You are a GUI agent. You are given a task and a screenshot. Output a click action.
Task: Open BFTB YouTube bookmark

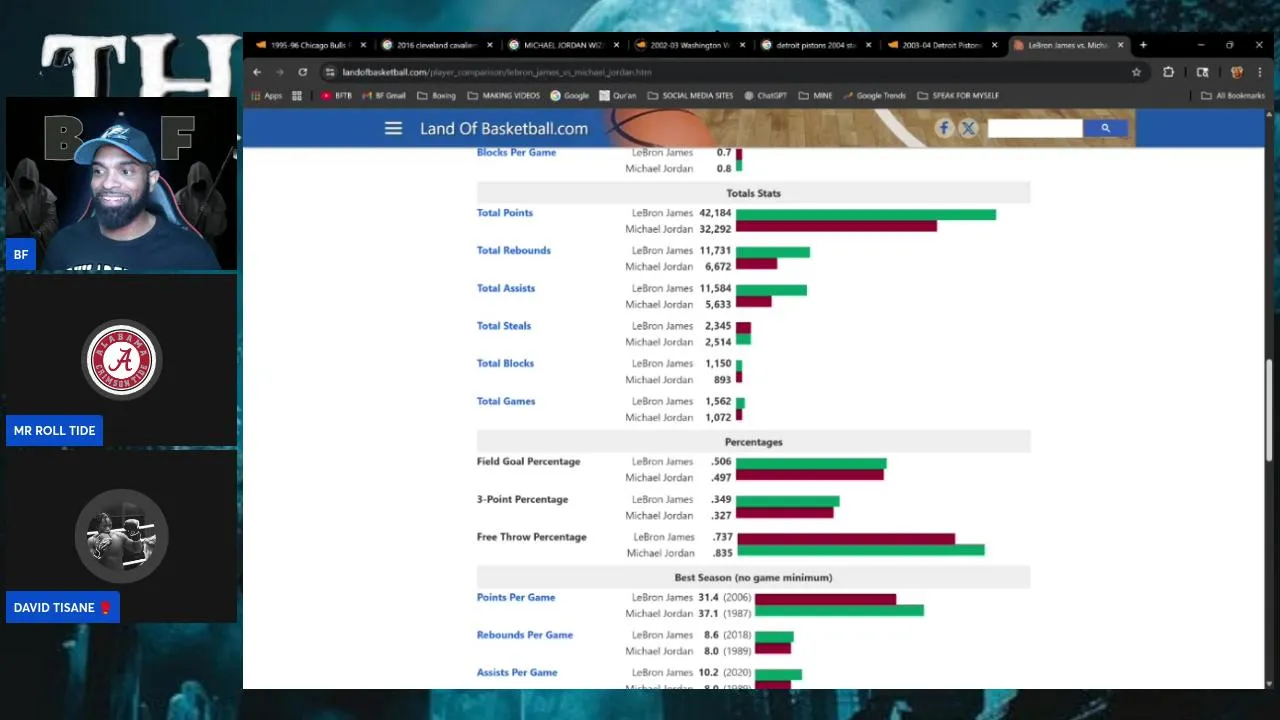click(336, 96)
